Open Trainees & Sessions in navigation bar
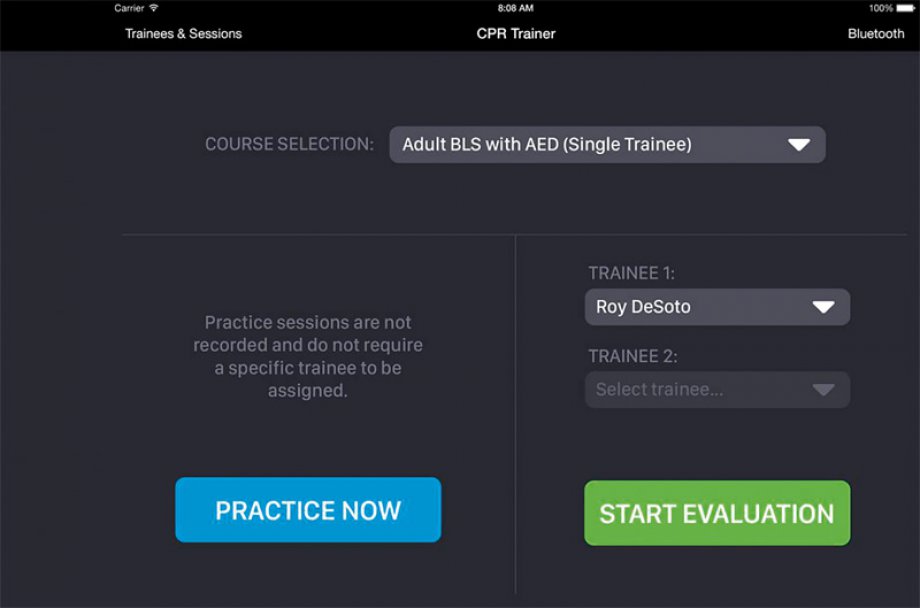This screenshot has width=920, height=608. 184,33
